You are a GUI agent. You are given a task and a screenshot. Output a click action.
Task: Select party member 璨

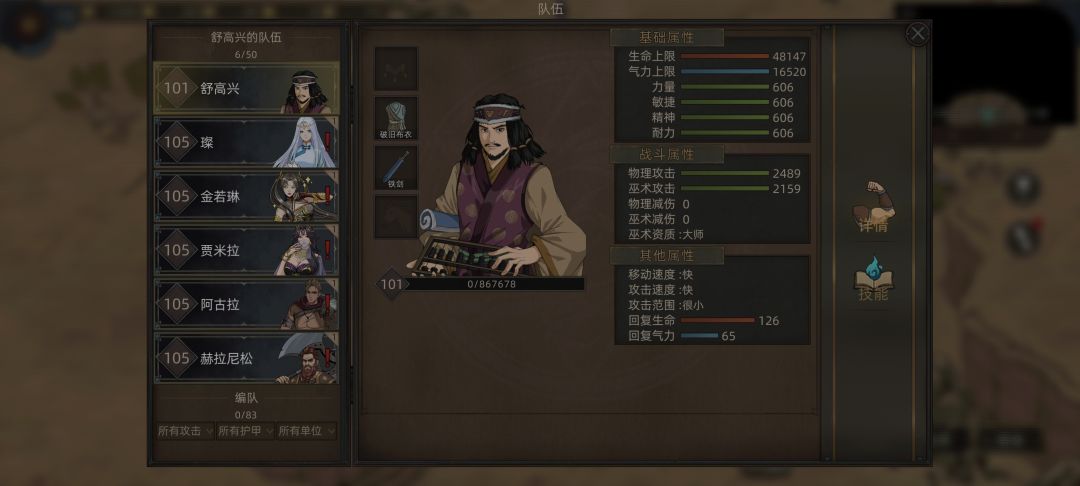(x=247, y=142)
